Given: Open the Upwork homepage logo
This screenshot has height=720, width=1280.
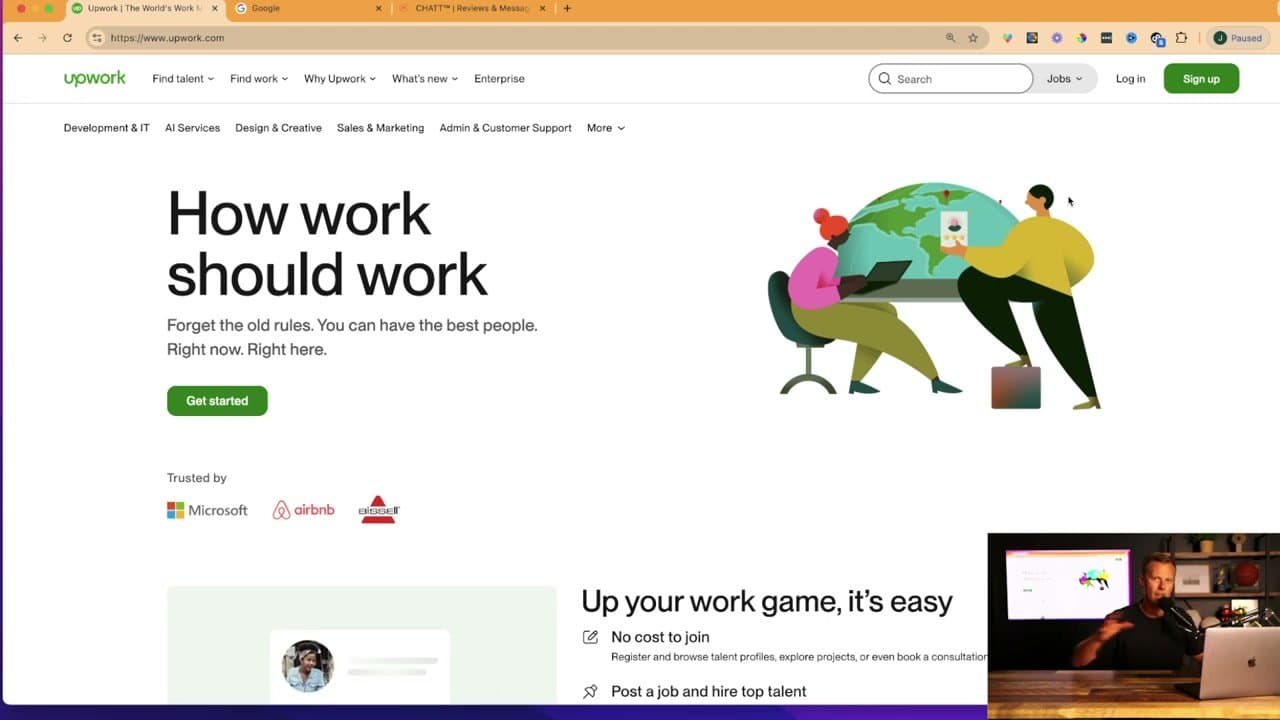Looking at the screenshot, I should tap(94, 78).
